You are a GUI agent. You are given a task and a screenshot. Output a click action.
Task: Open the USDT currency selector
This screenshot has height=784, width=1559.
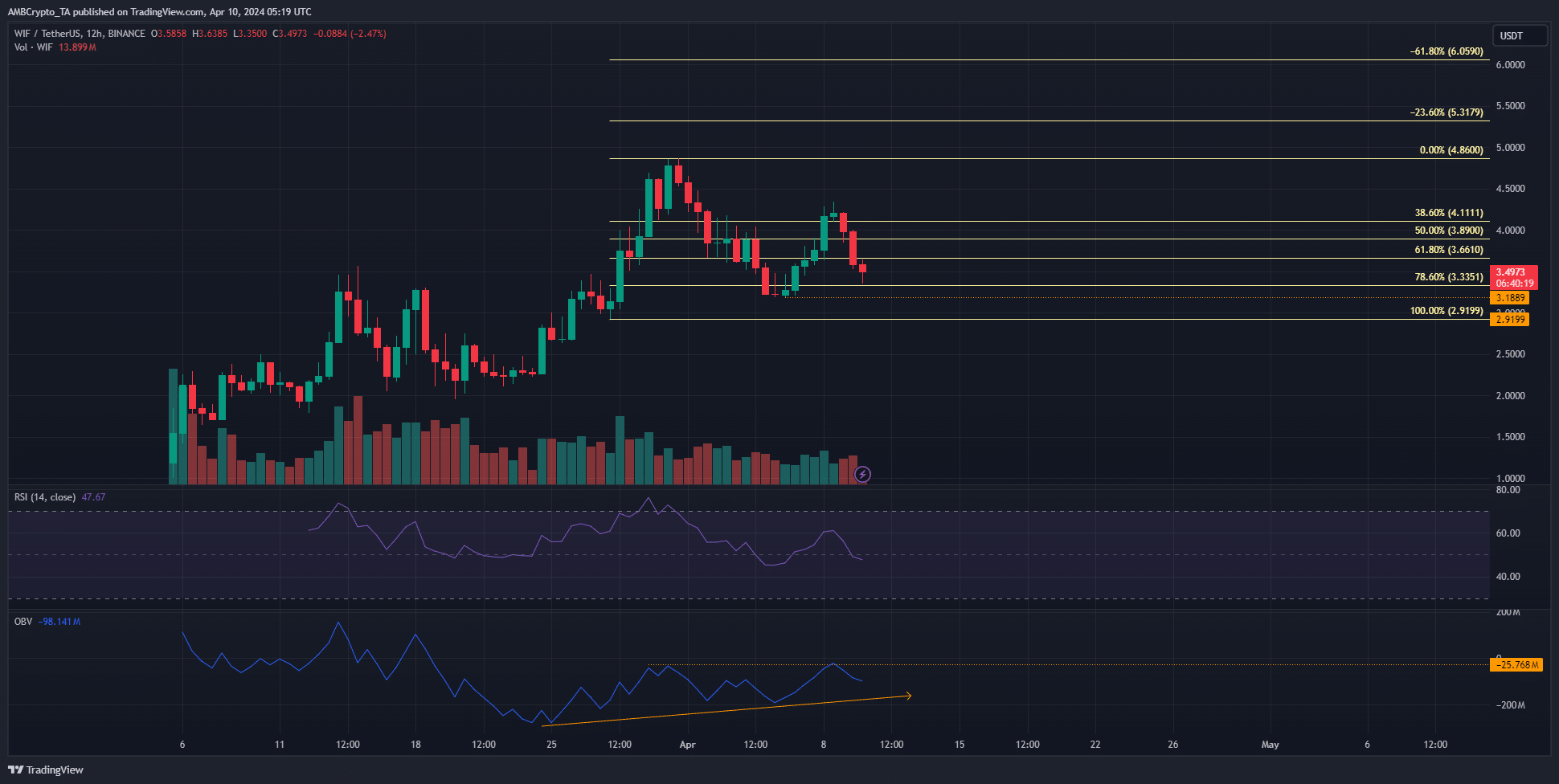pos(1520,35)
